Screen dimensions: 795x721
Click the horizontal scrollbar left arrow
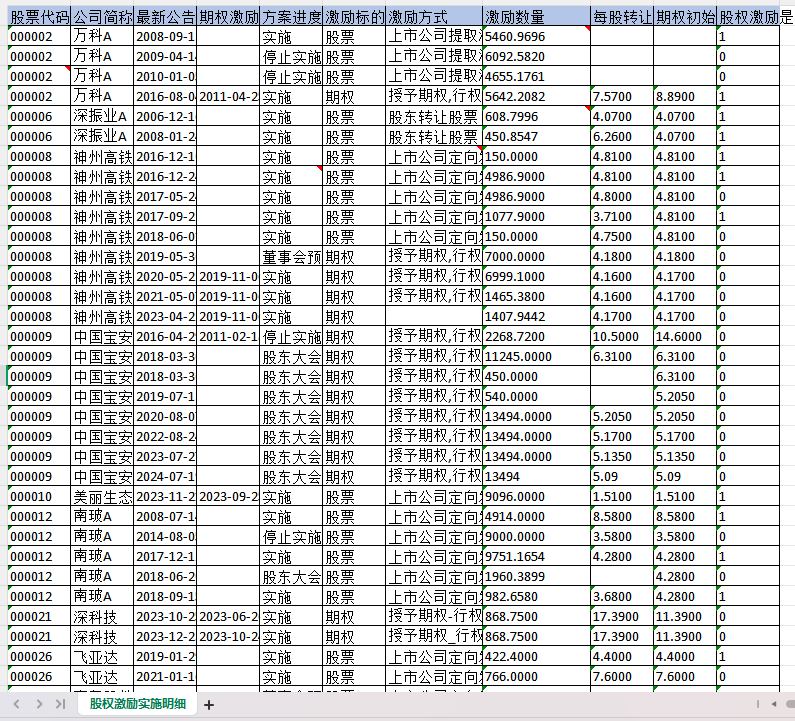[774, 704]
